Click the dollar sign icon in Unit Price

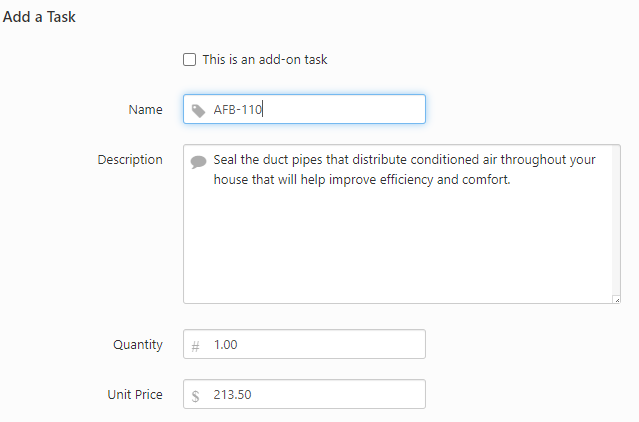point(196,396)
